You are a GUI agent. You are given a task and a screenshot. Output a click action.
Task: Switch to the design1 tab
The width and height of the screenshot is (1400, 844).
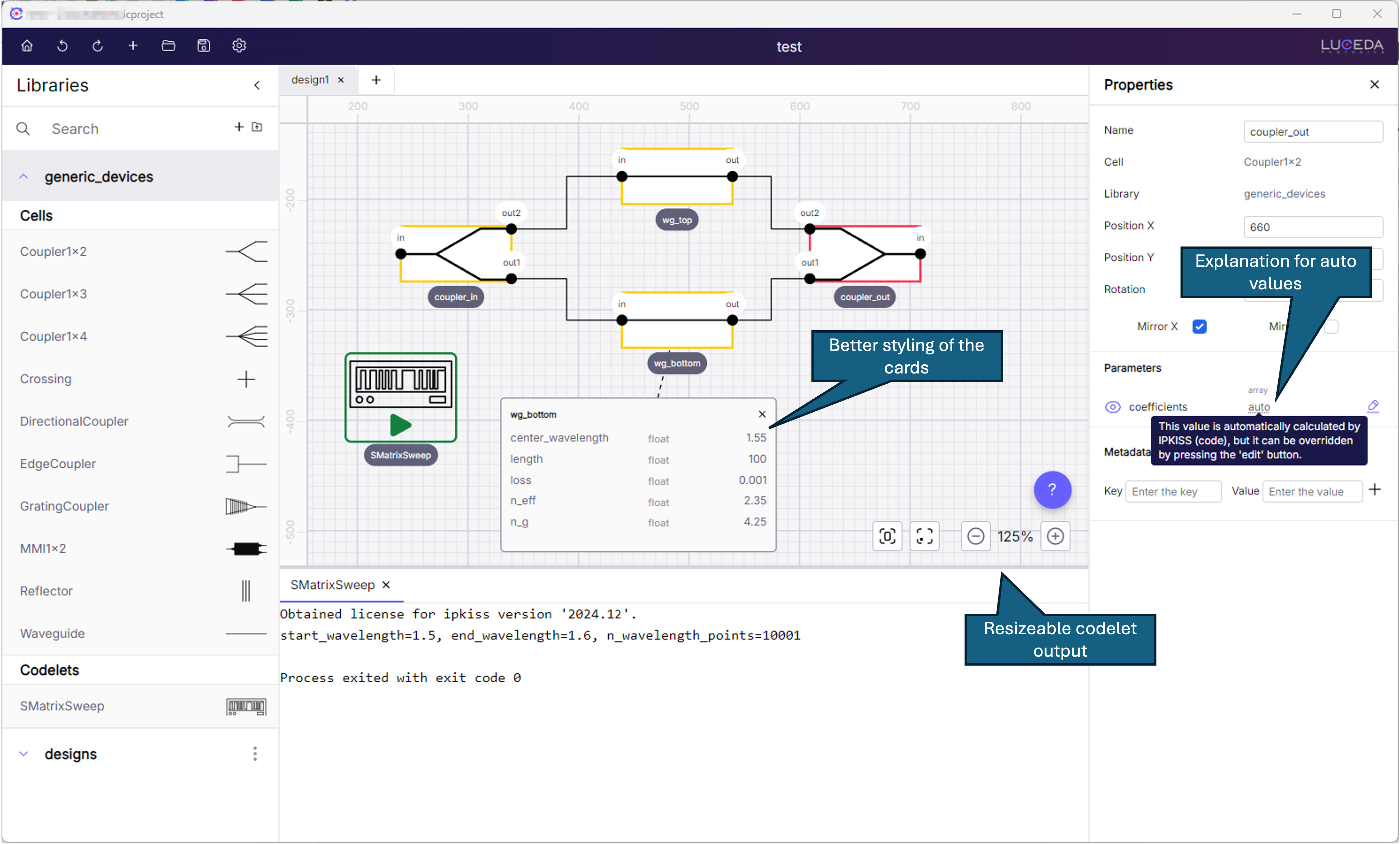[310, 80]
